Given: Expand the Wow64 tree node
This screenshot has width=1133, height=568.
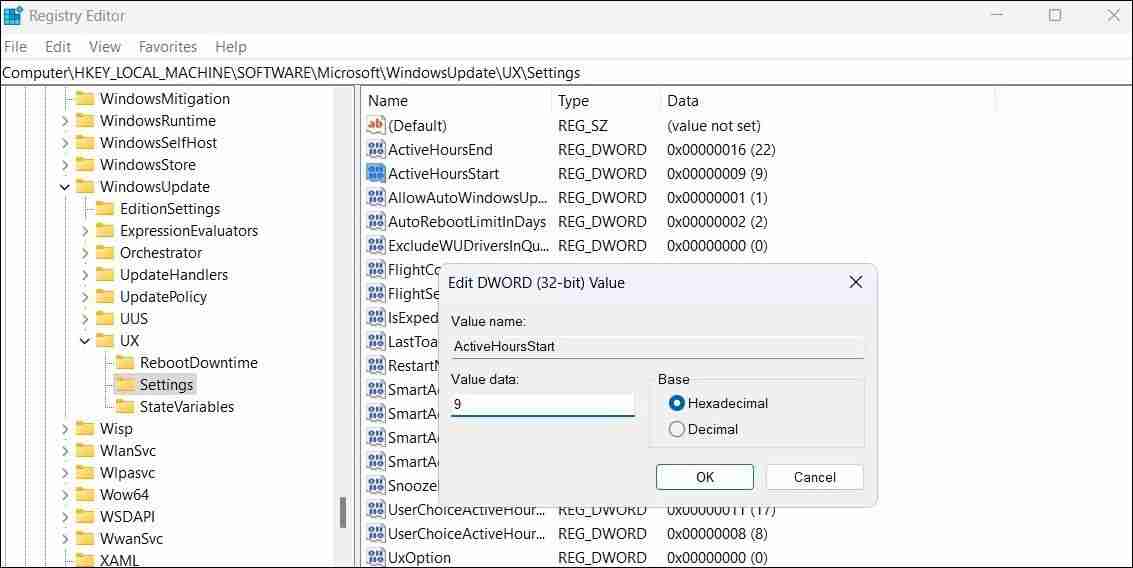Looking at the screenshot, I should [x=65, y=495].
